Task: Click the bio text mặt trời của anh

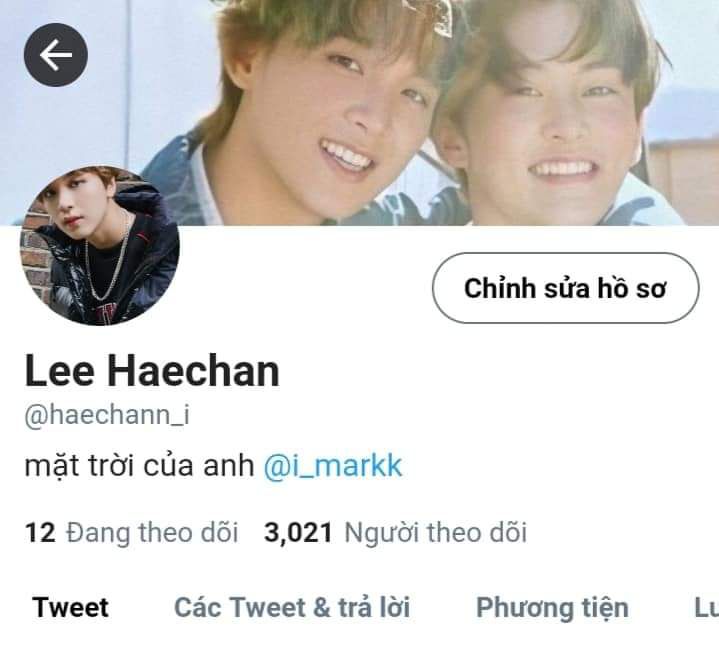Action: 139,466
